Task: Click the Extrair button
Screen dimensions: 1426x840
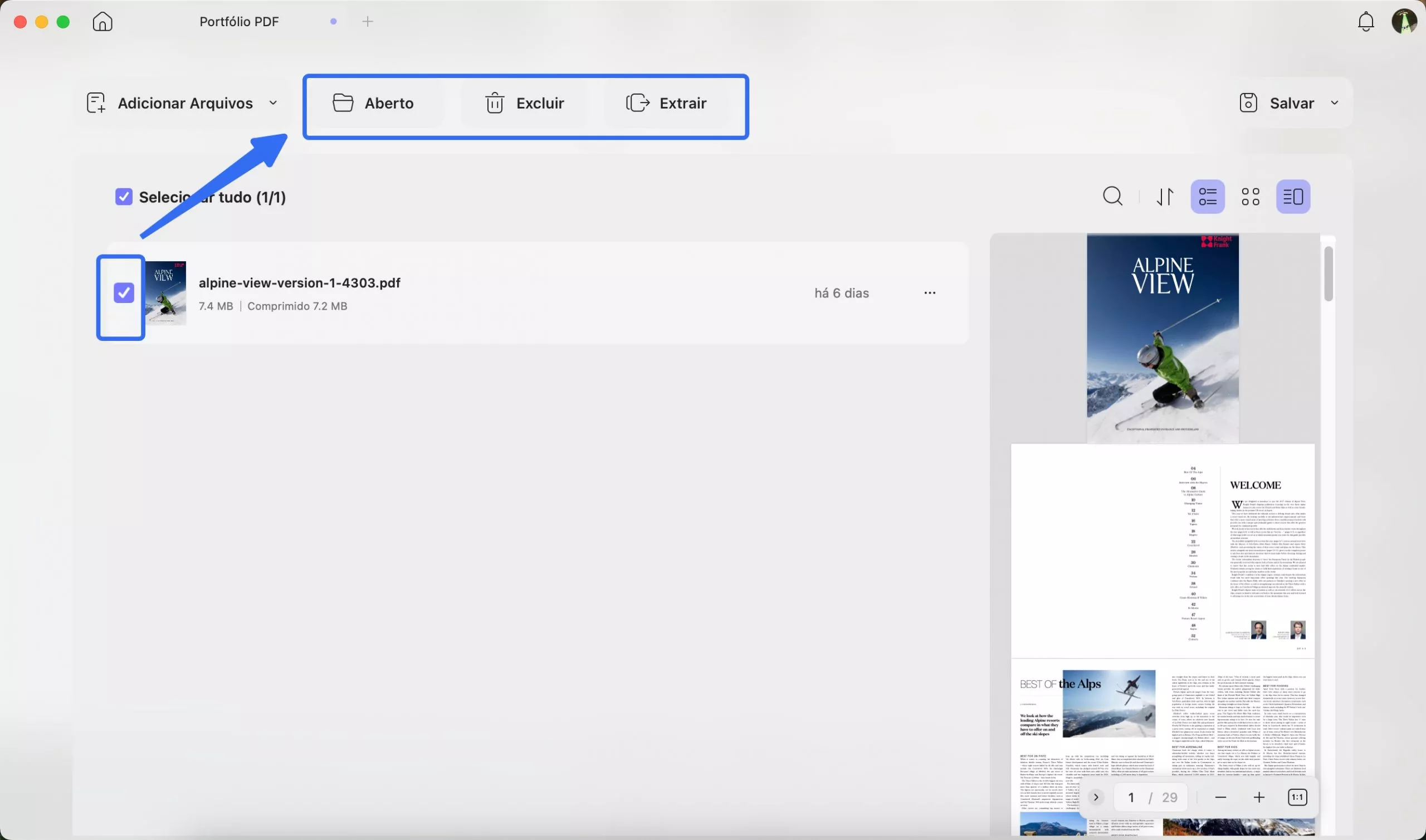Action: tap(667, 103)
